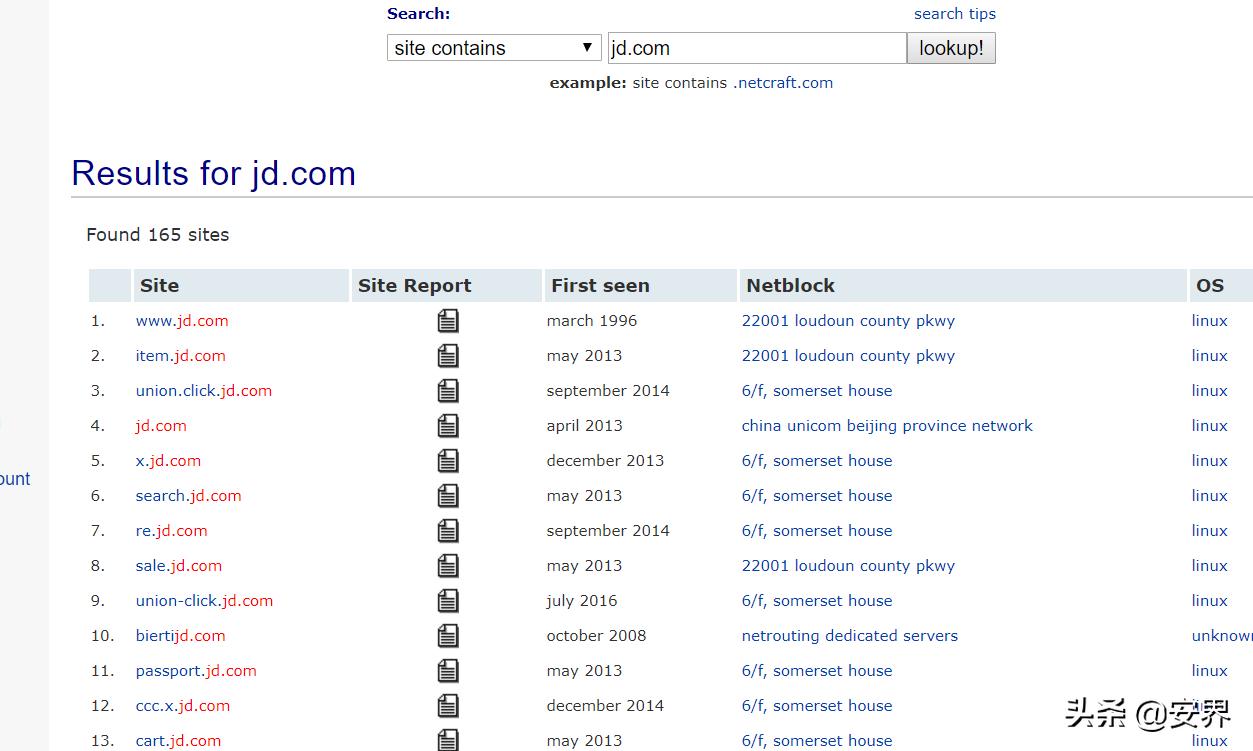Open the ccc.x.jd.com site link
Screen dimensions: 1253x751
pos(182,706)
